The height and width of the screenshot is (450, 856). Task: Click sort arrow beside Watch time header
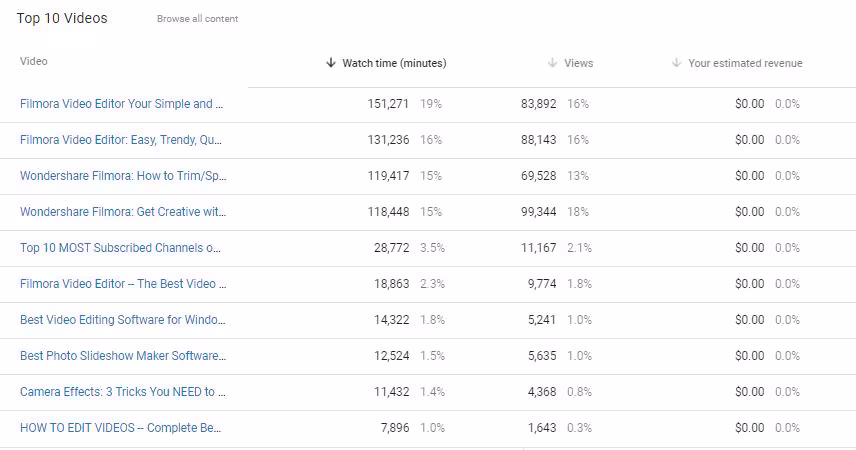(x=331, y=63)
